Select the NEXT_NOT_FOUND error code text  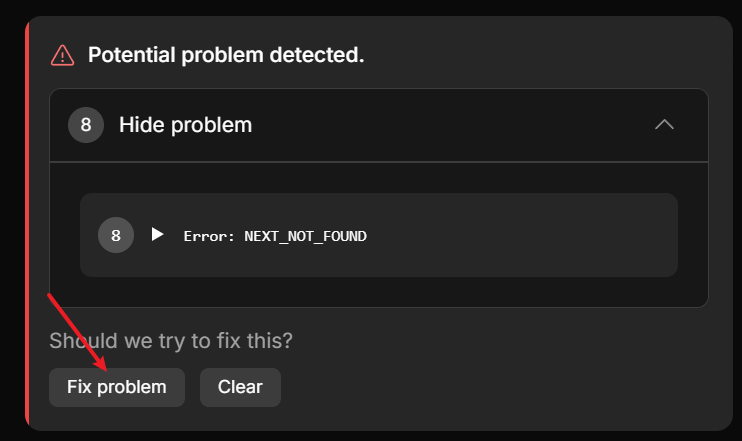click(305, 236)
